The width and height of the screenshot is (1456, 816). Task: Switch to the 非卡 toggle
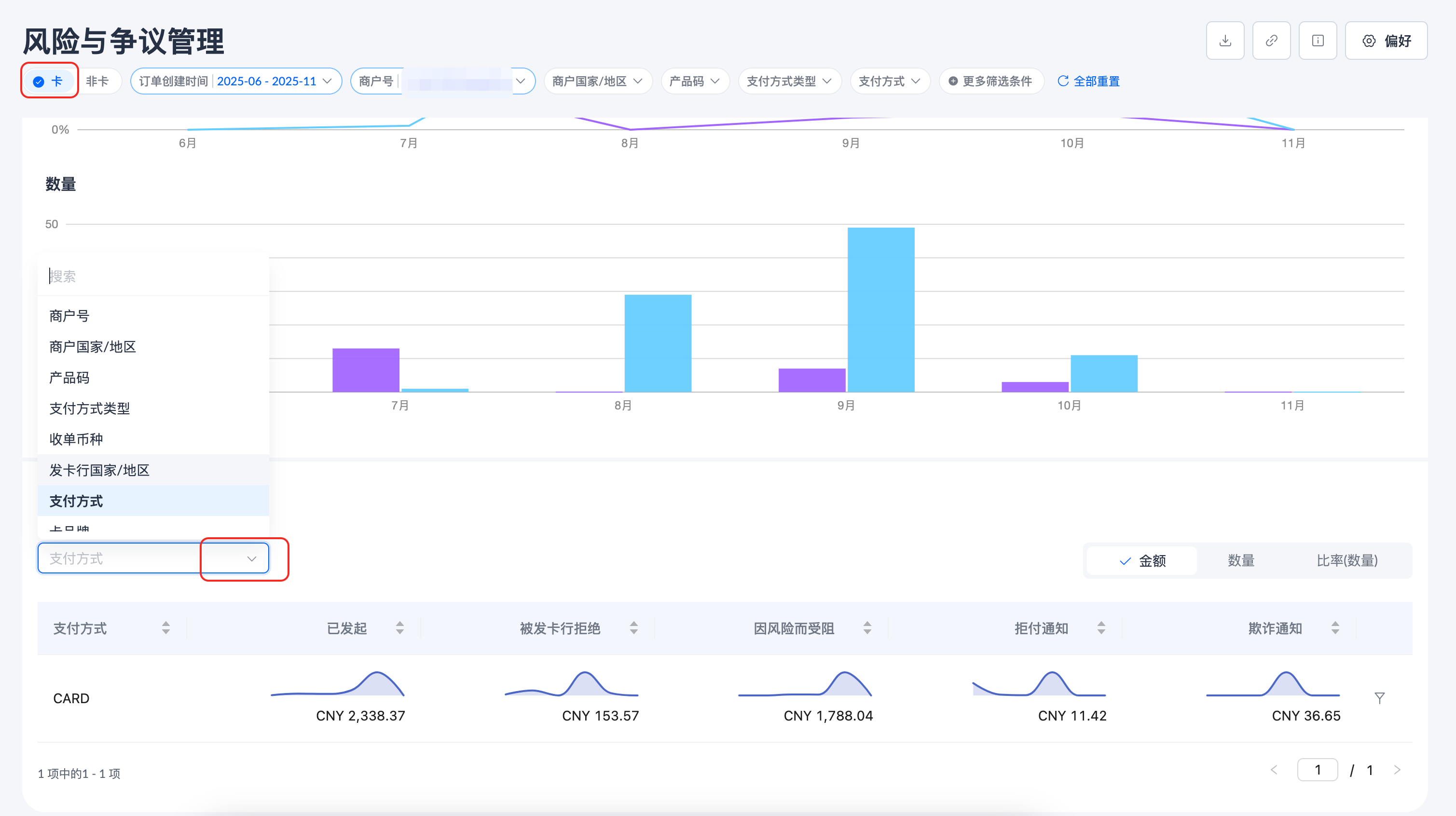(97, 81)
